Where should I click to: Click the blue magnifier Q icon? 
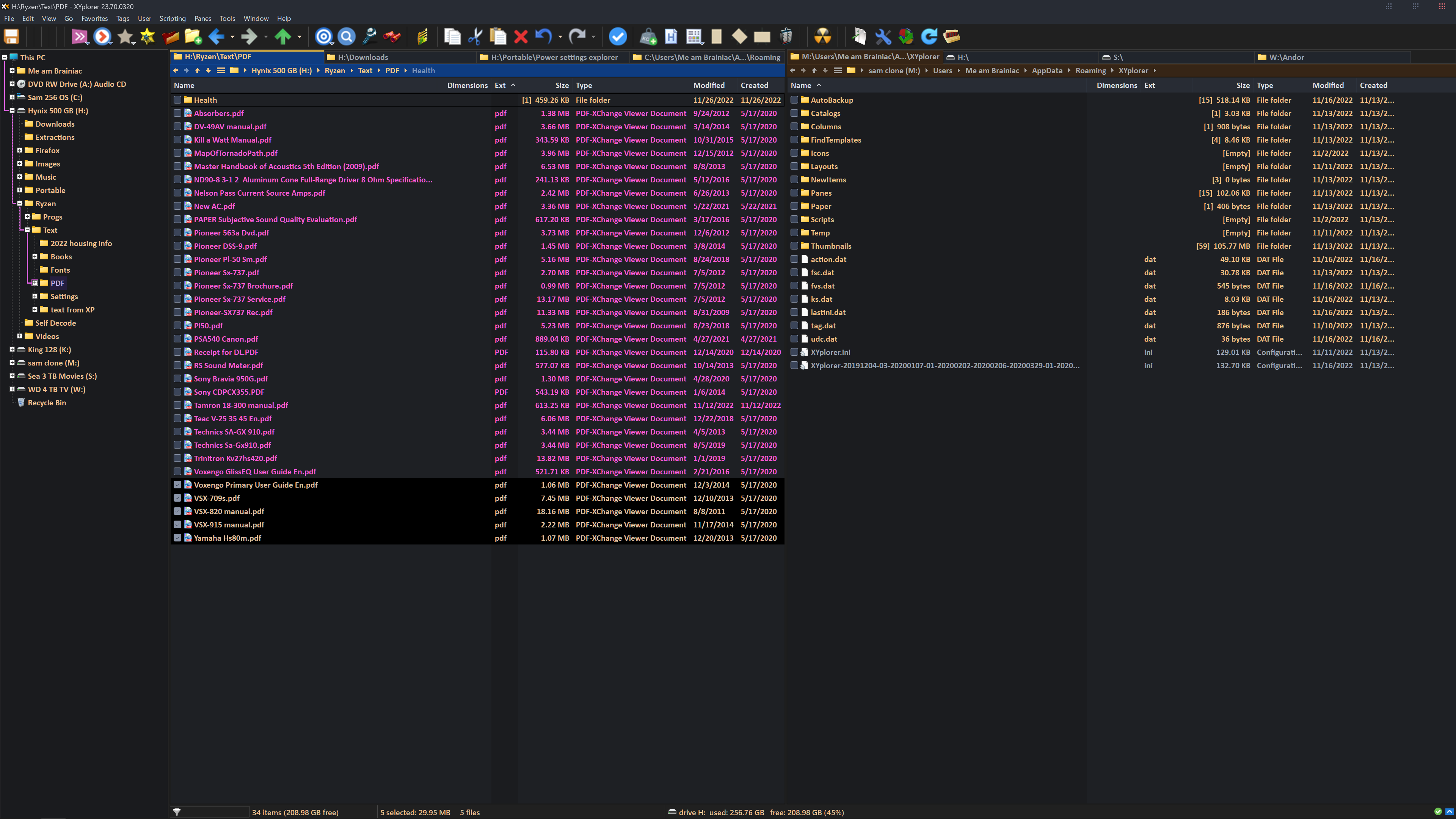(347, 37)
